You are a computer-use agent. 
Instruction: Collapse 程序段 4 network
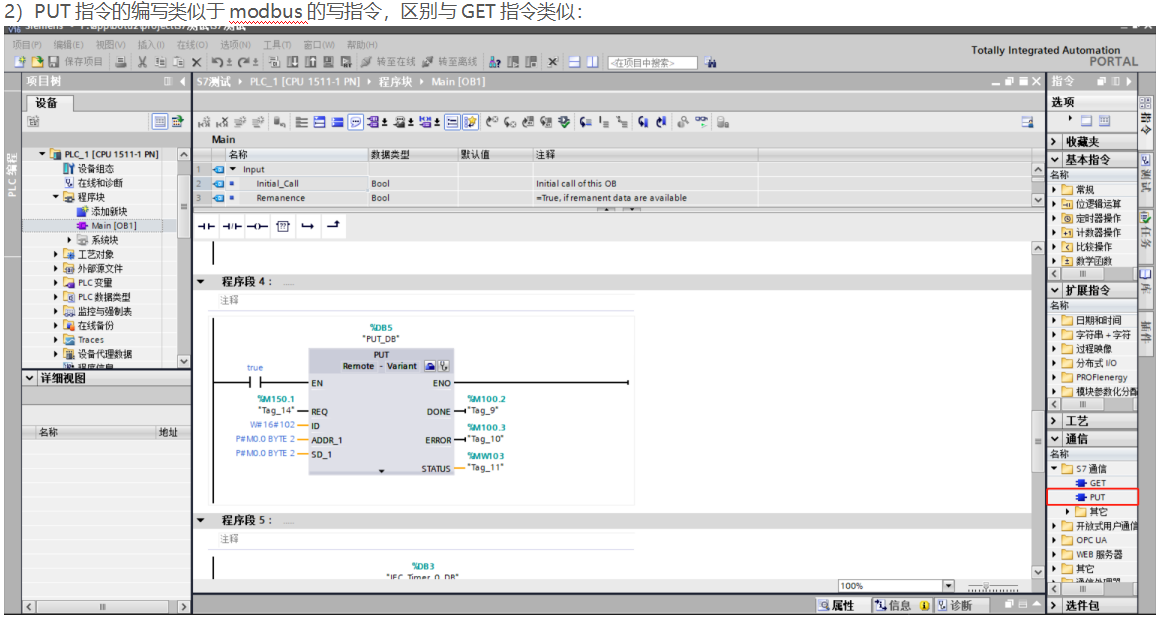click(x=200, y=282)
